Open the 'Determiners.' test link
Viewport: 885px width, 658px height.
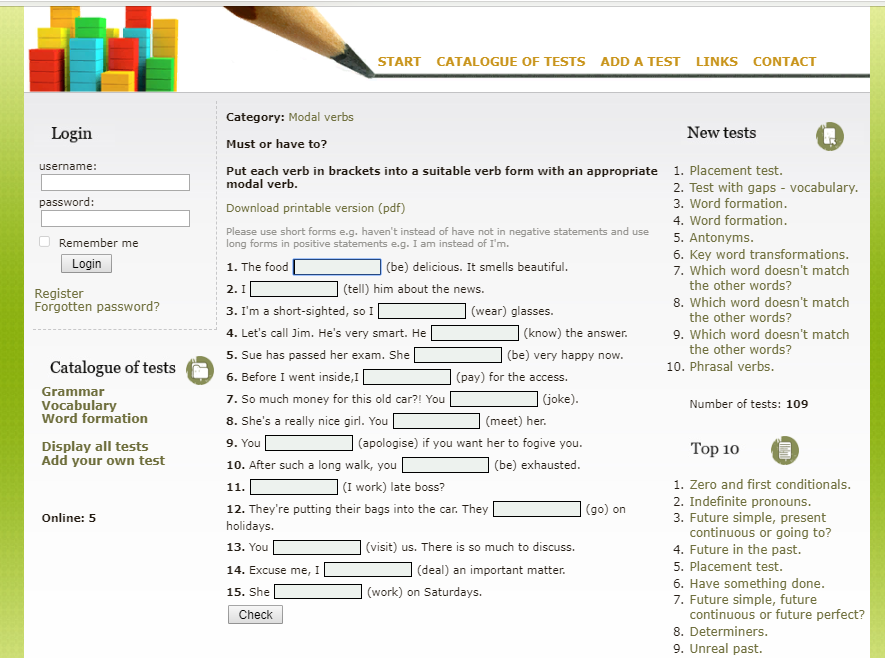(729, 631)
